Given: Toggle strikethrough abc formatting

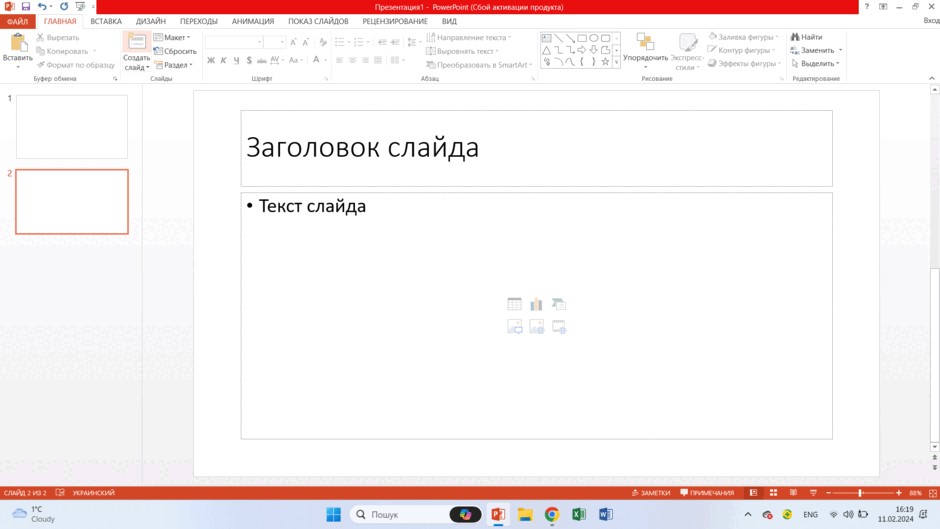Looking at the screenshot, I should click(261, 60).
